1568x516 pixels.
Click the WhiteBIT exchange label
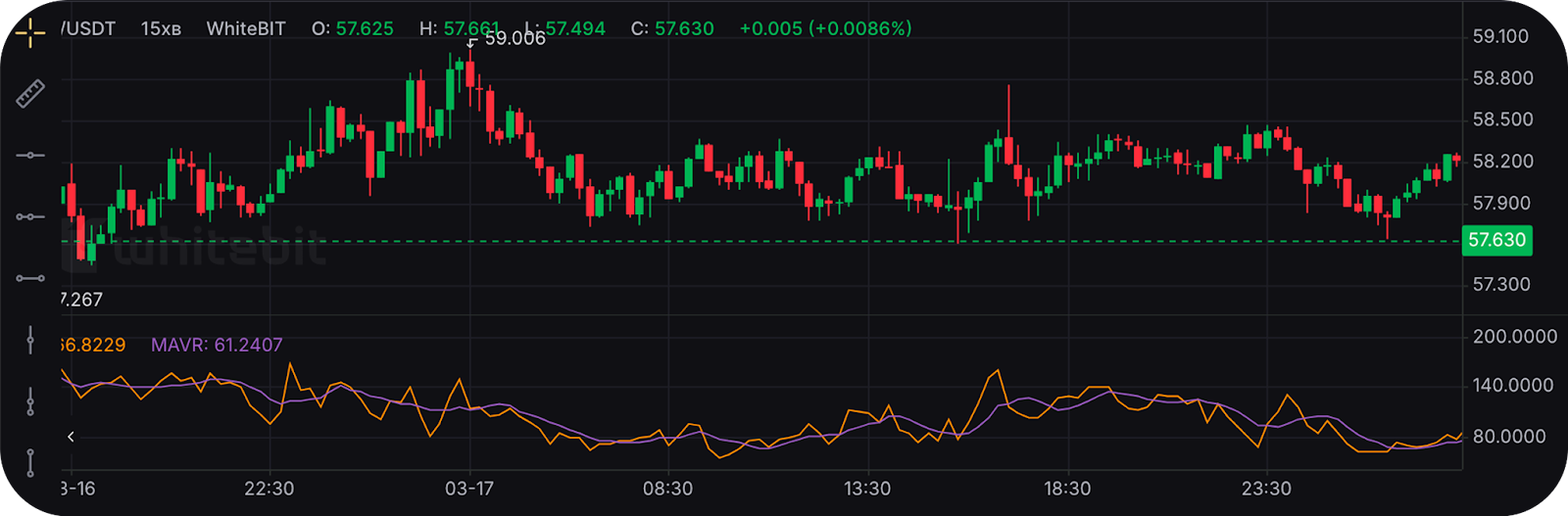pos(245,28)
